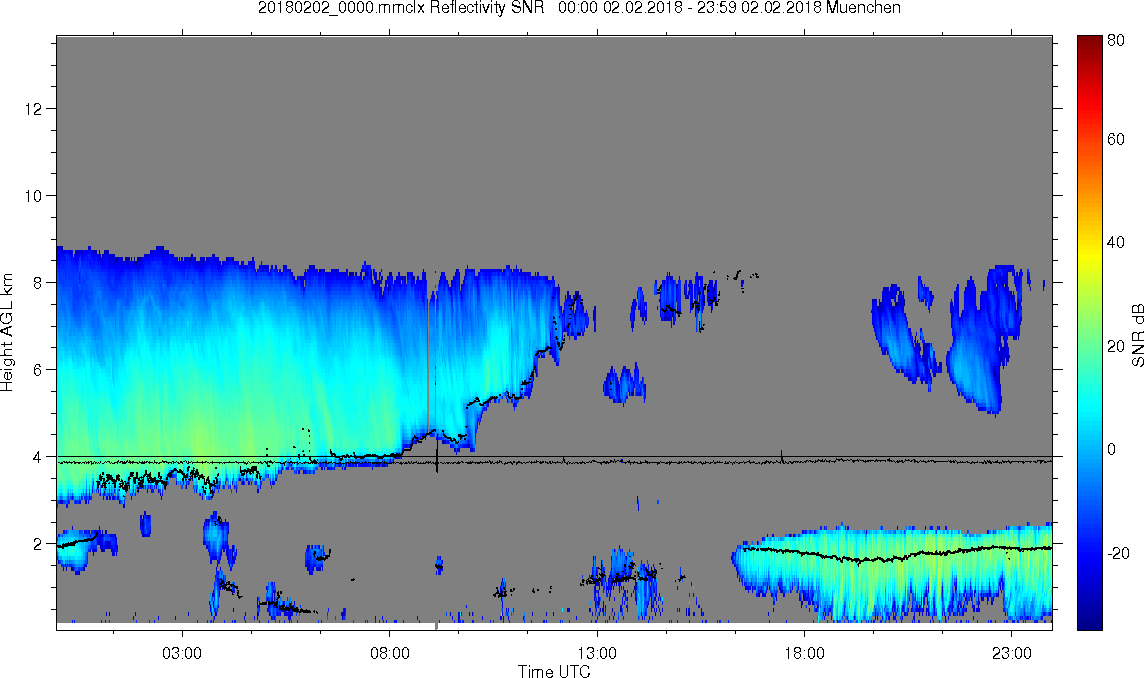Click the height tick label '2'

[38, 544]
